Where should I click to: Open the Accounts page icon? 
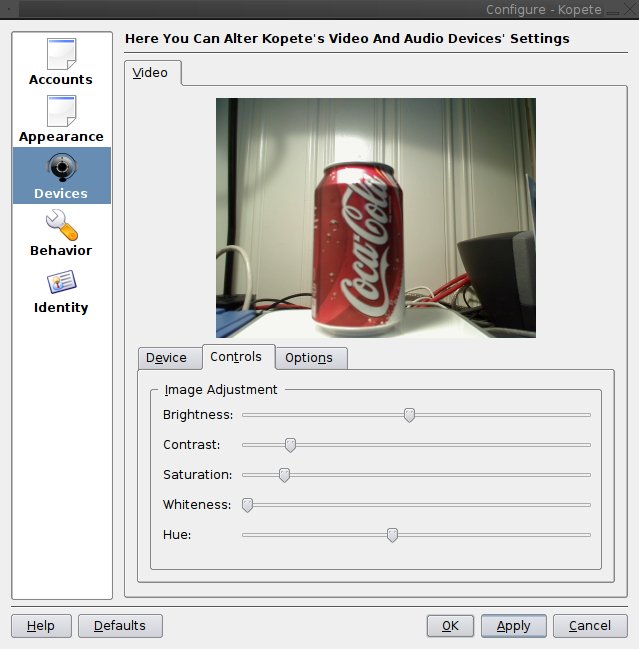[x=61, y=54]
